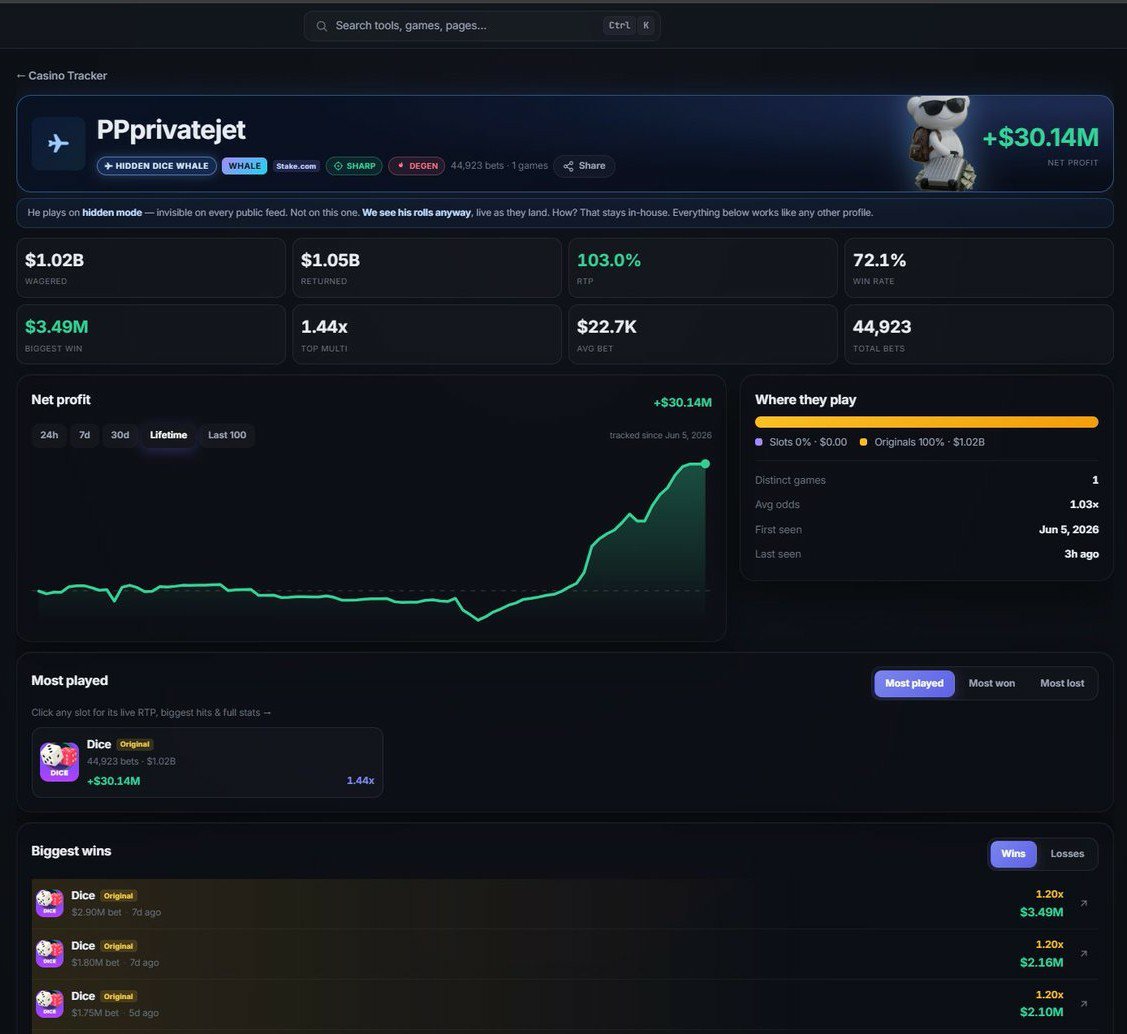This screenshot has width=1127, height=1034.
Task: Click the 72.1% Win Rate stat card
Action: [979, 268]
